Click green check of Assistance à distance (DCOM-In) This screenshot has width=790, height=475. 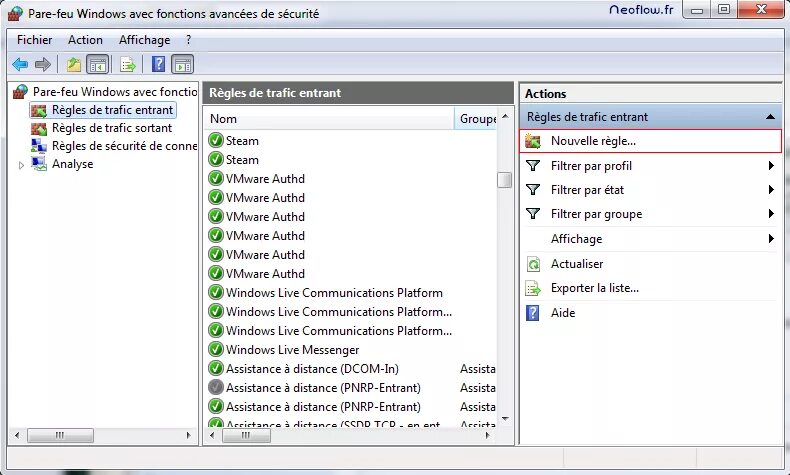click(216, 369)
